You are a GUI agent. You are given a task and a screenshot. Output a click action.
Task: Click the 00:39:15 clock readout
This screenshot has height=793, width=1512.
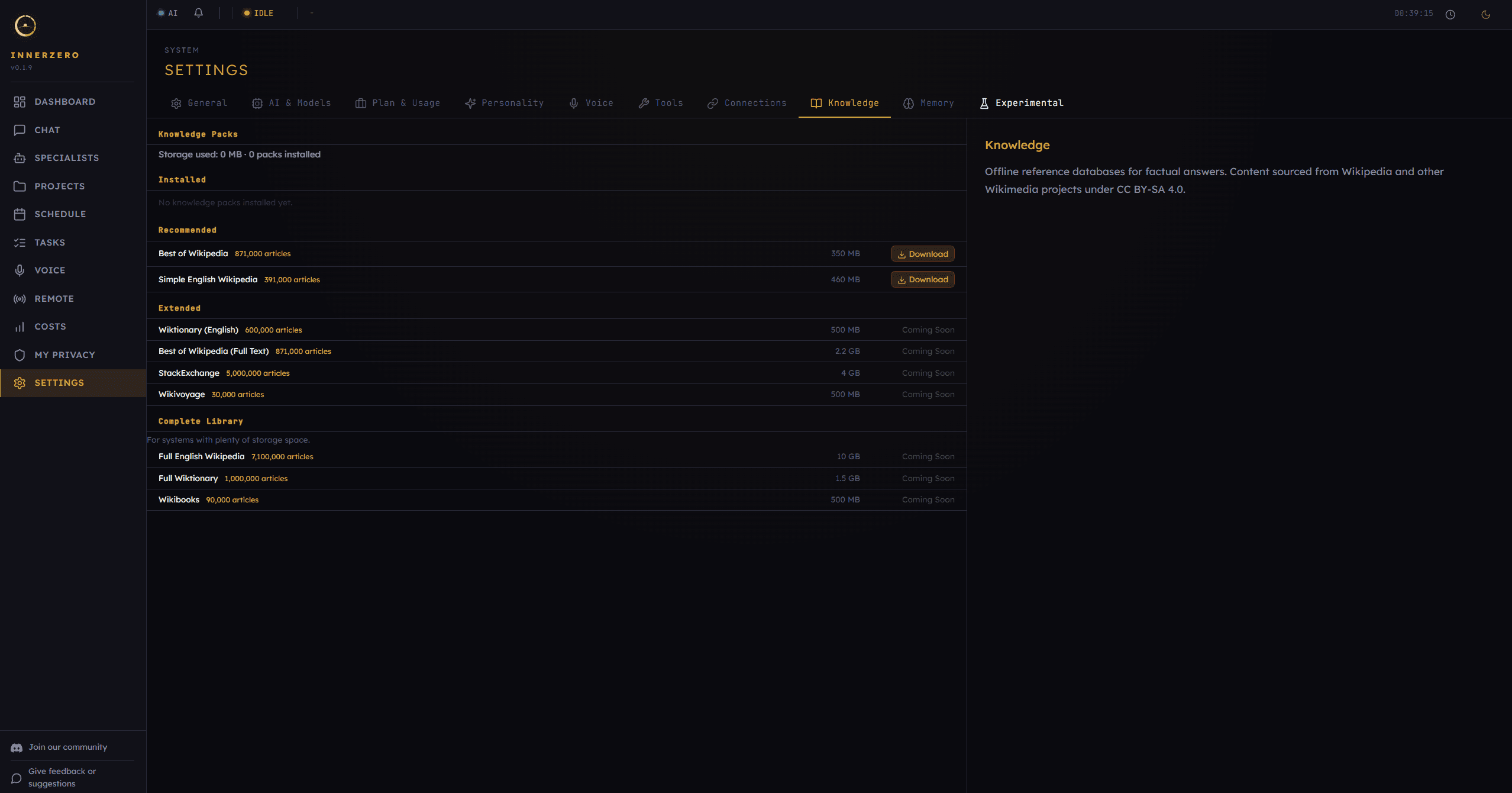[x=1414, y=13]
